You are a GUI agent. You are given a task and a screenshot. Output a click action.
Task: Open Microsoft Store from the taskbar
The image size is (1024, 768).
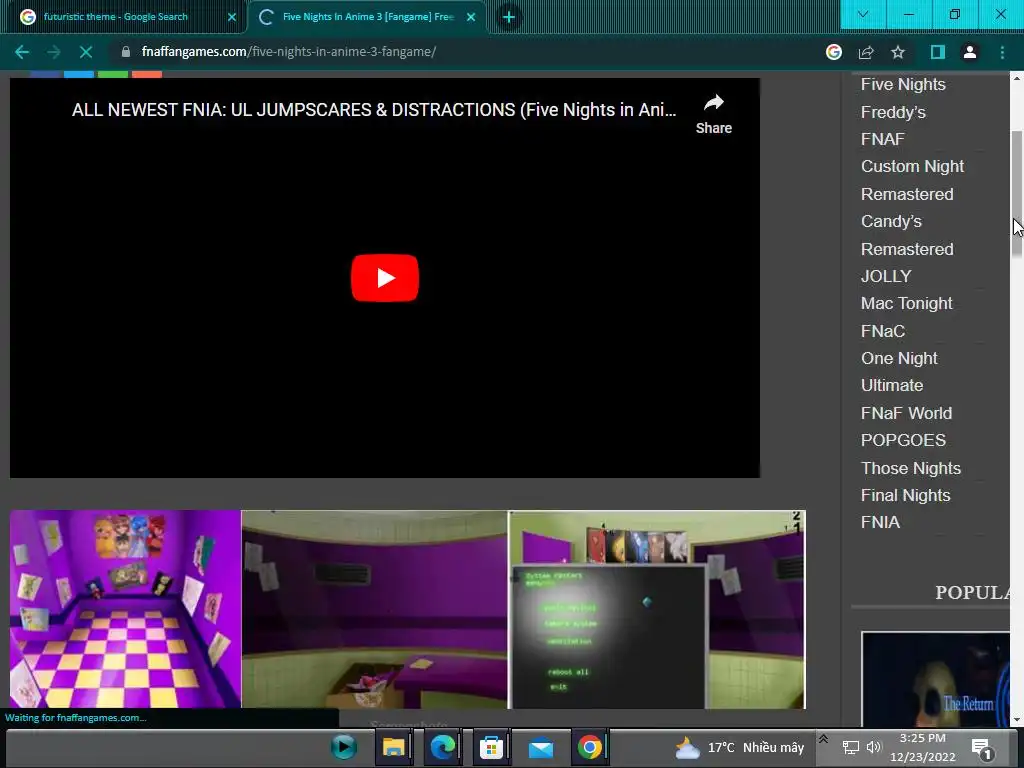(x=491, y=747)
